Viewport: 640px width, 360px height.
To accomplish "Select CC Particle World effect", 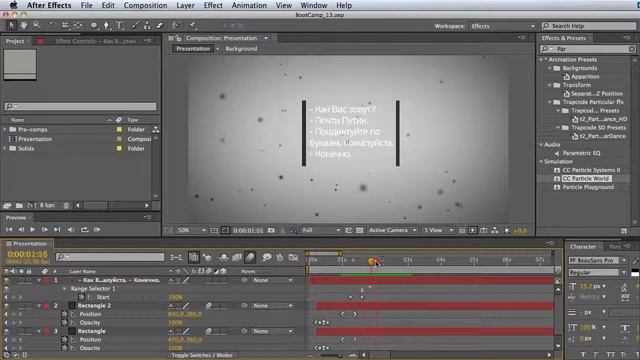I will coord(586,179).
